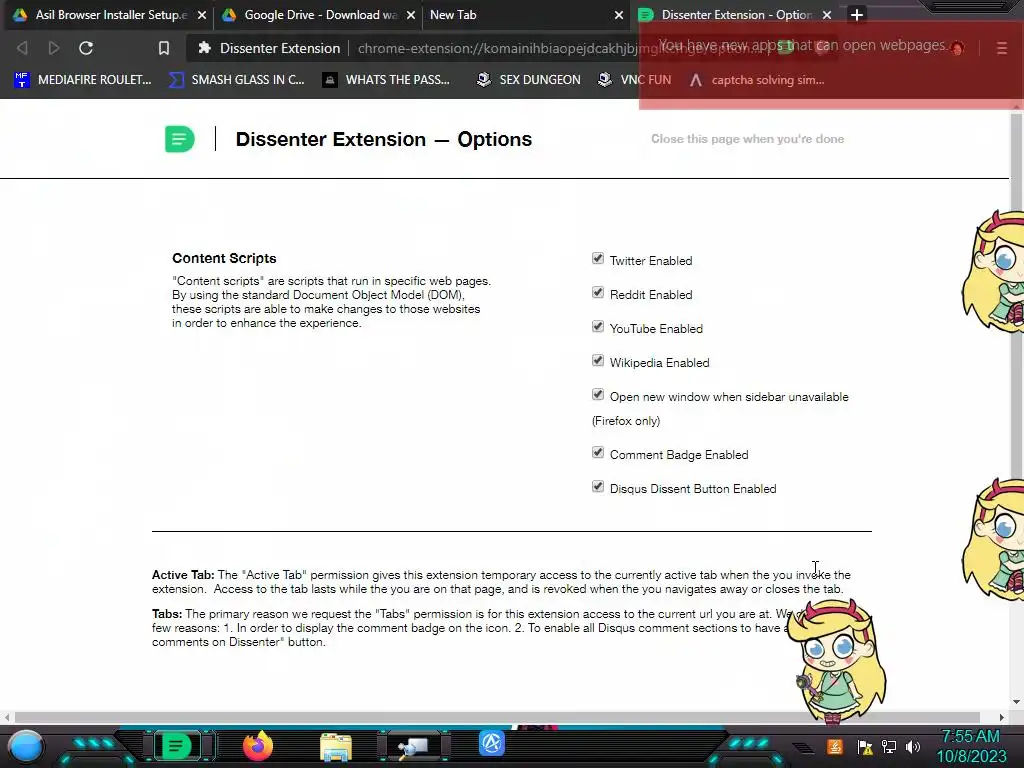Image resolution: width=1024 pixels, height=768 pixels.
Task: Uncheck the Comment Badge Enabled checkbox
Action: (x=598, y=453)
